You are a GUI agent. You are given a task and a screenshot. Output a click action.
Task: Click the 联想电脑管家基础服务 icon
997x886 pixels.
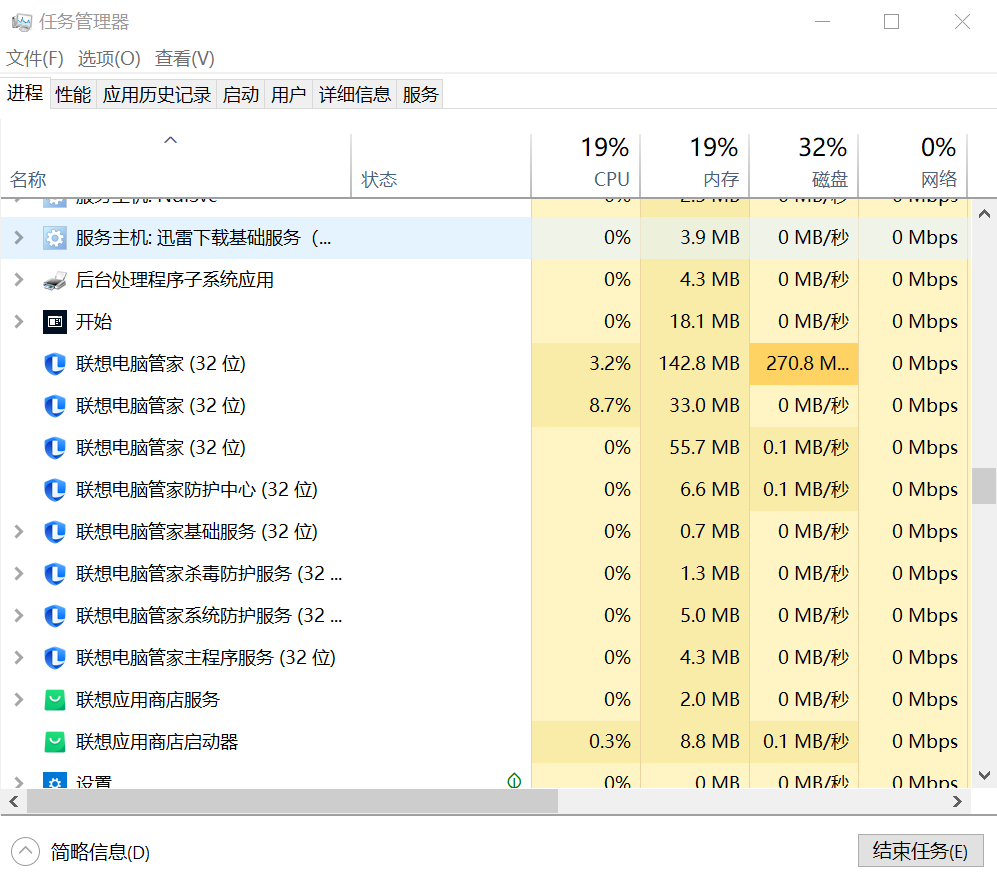pyautogui.click(x=55, y=532)
